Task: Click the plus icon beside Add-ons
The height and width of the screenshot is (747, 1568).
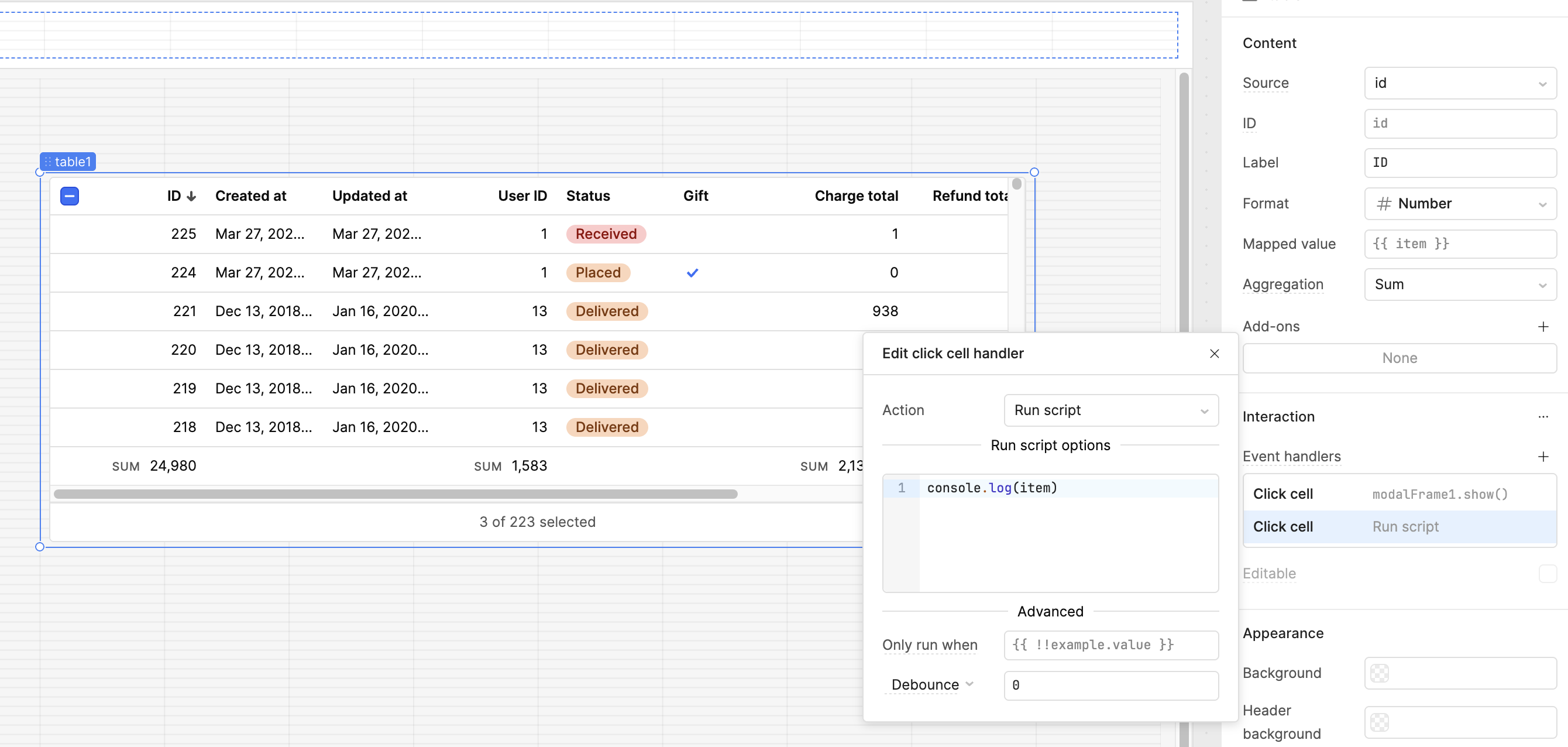Action: (1542, 327)
